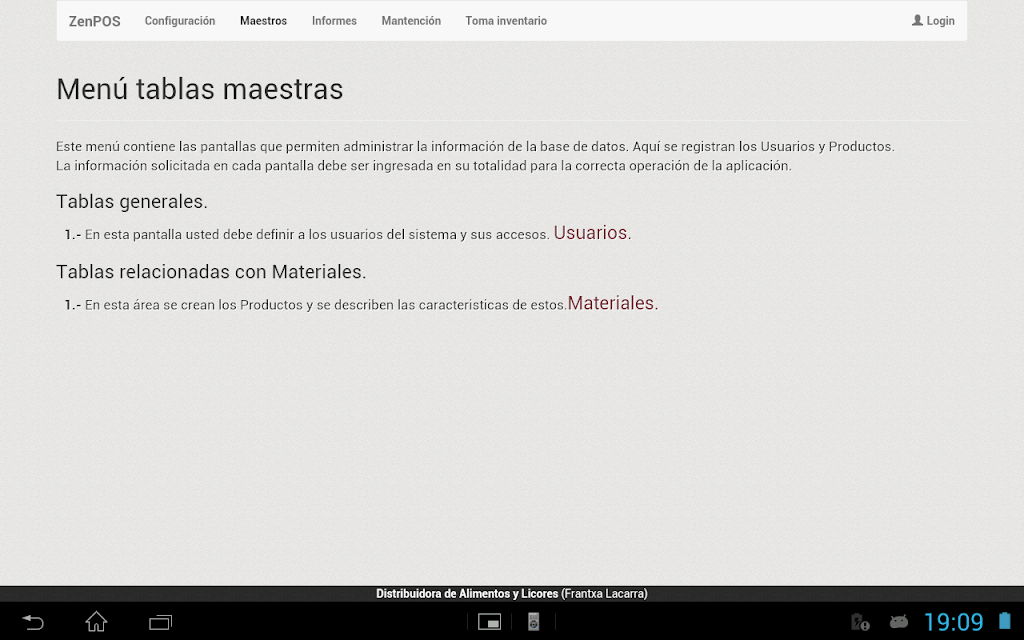Open the ZenPOS brand home link
The height and width of the screenshot is (640, 1024).
coord(95,21)
